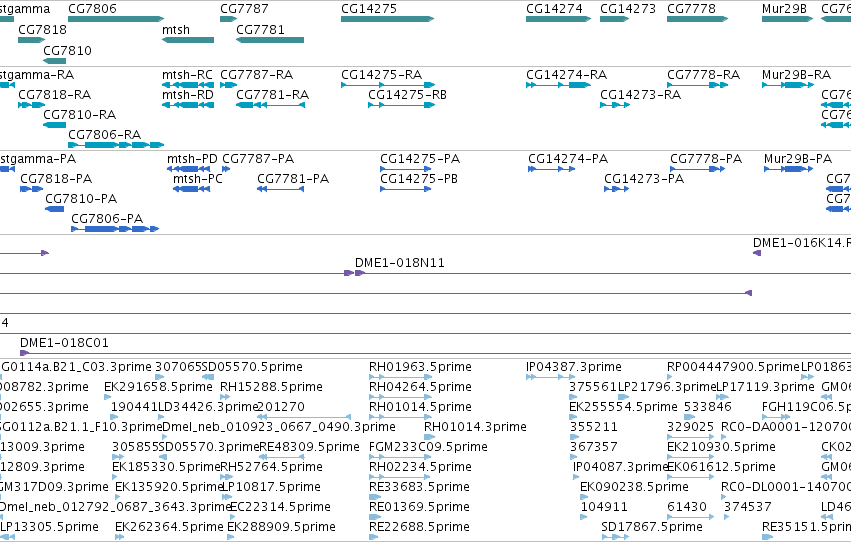Click the Mur29B-PA protein
851x542 pixels.
coord(789,169)
